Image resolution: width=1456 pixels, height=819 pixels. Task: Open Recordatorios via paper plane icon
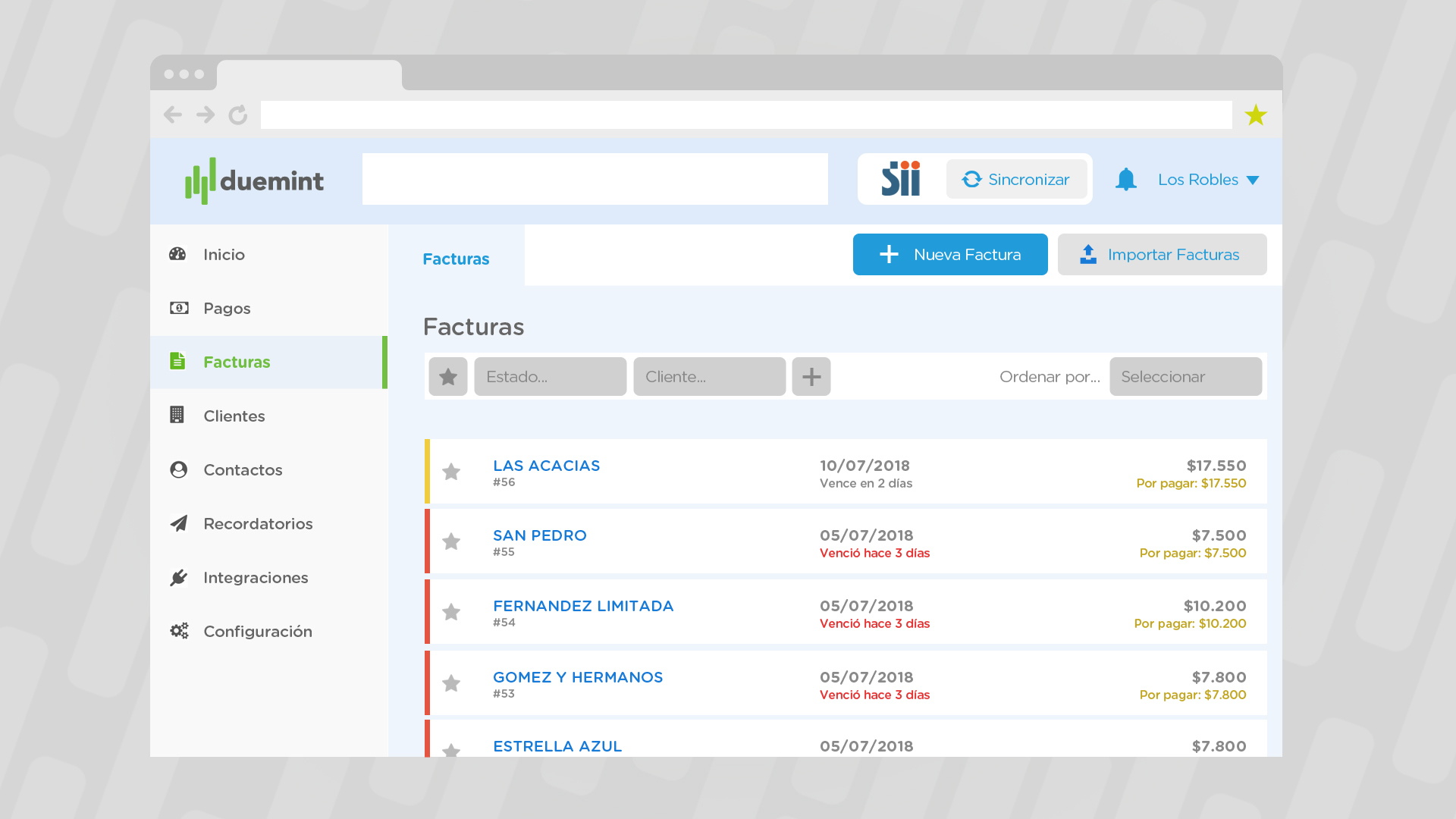179,523
